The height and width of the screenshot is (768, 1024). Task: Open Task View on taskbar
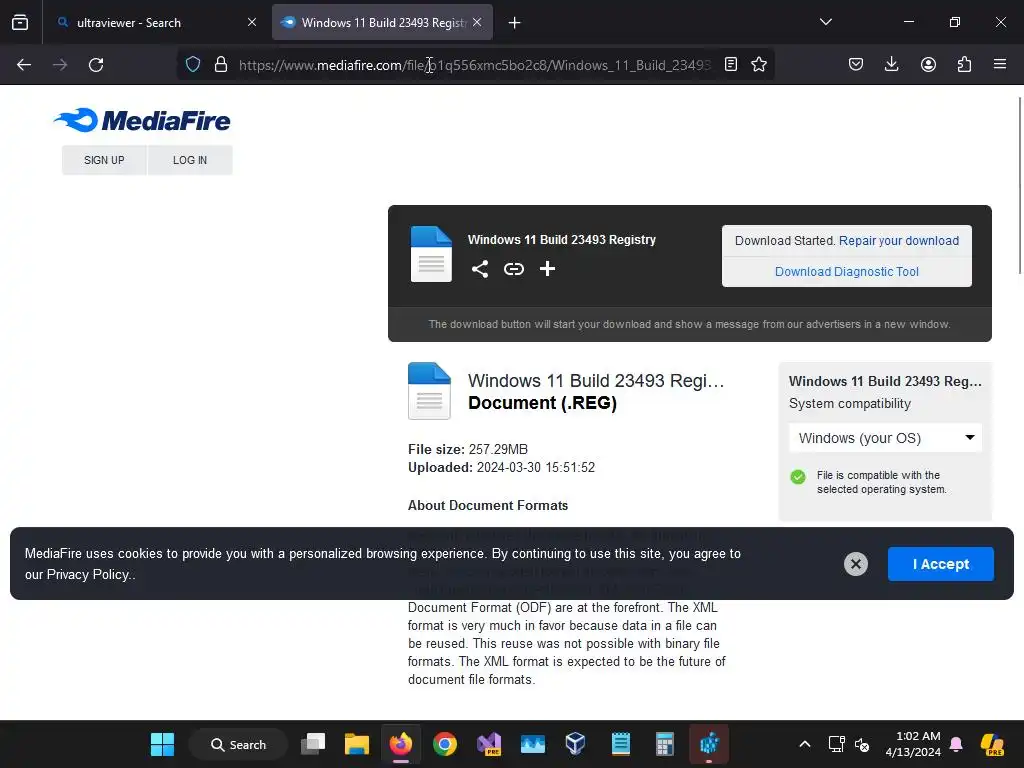[313, 744]
